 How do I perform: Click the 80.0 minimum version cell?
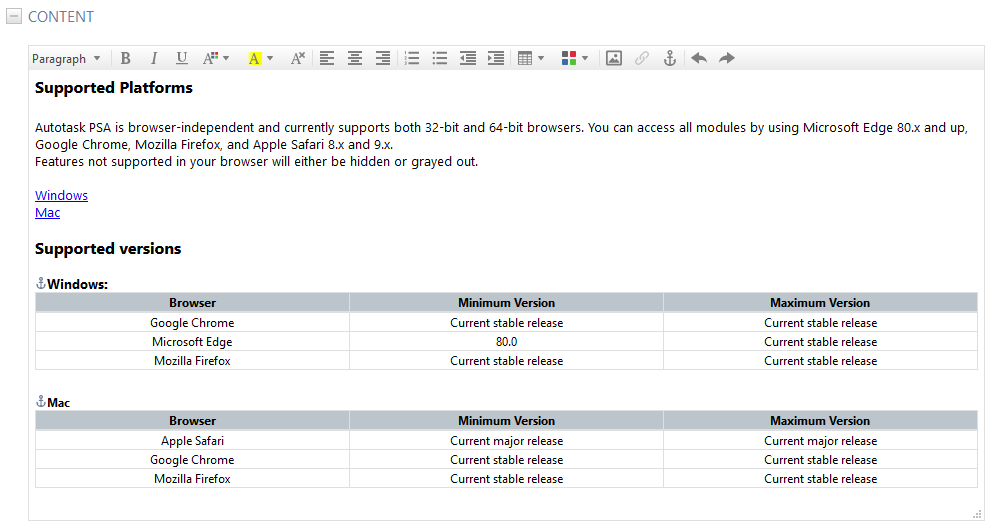(x=506, y=342)
